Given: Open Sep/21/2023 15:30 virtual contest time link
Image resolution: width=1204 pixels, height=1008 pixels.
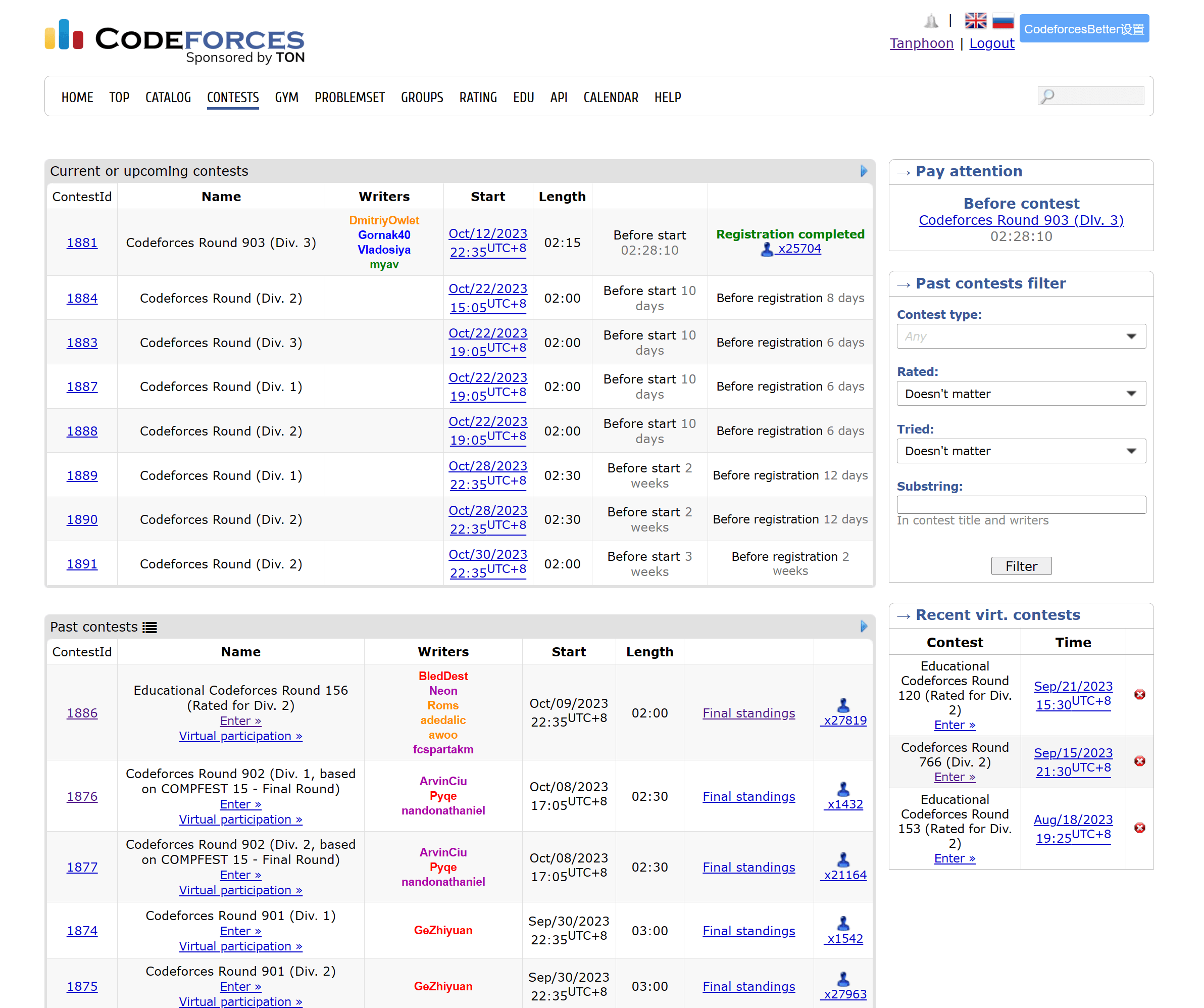Looking at the screenshot, I should (x=1073, y=695).
